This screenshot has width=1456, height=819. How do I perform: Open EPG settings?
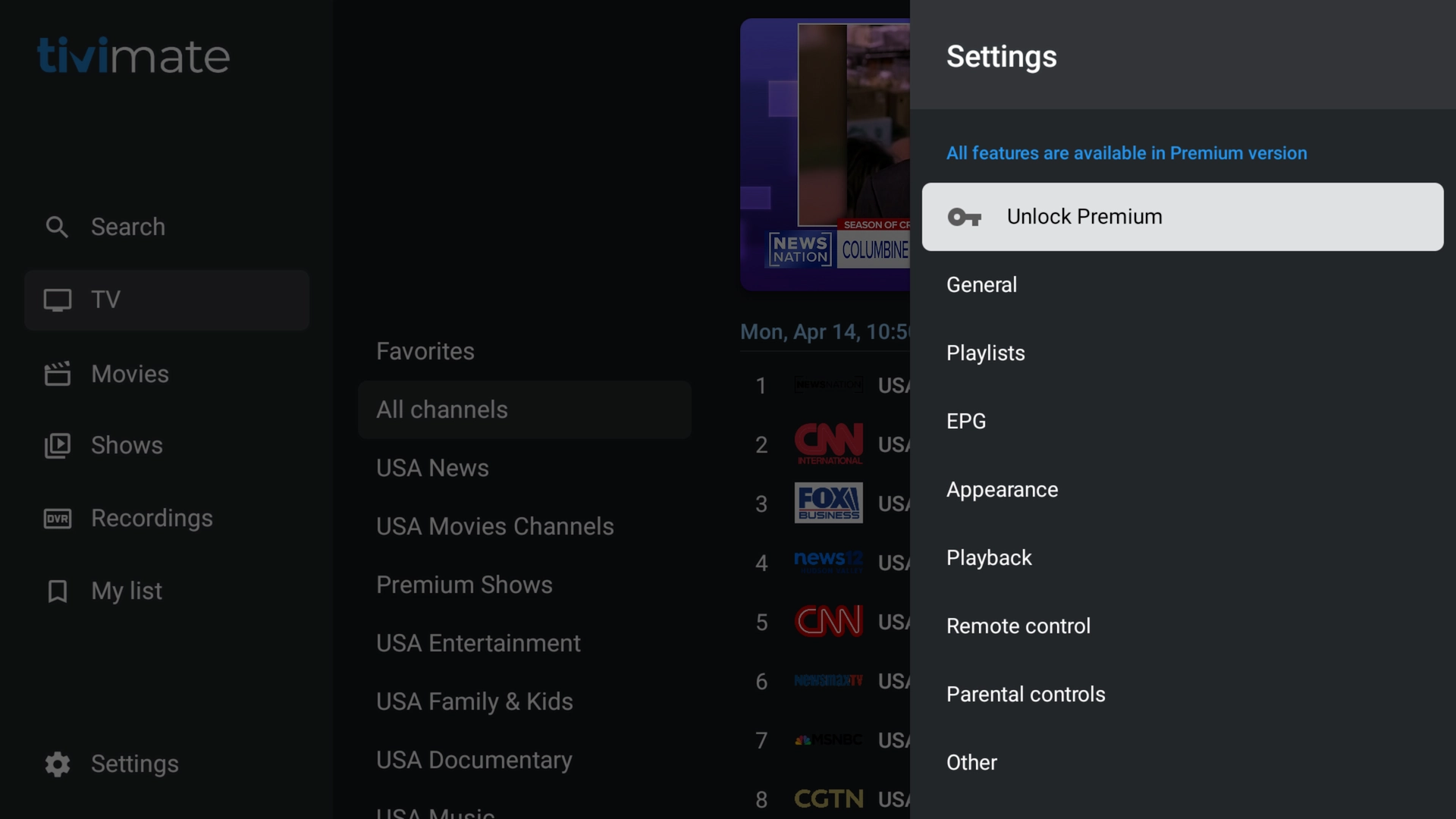(x=1182, y=422)
